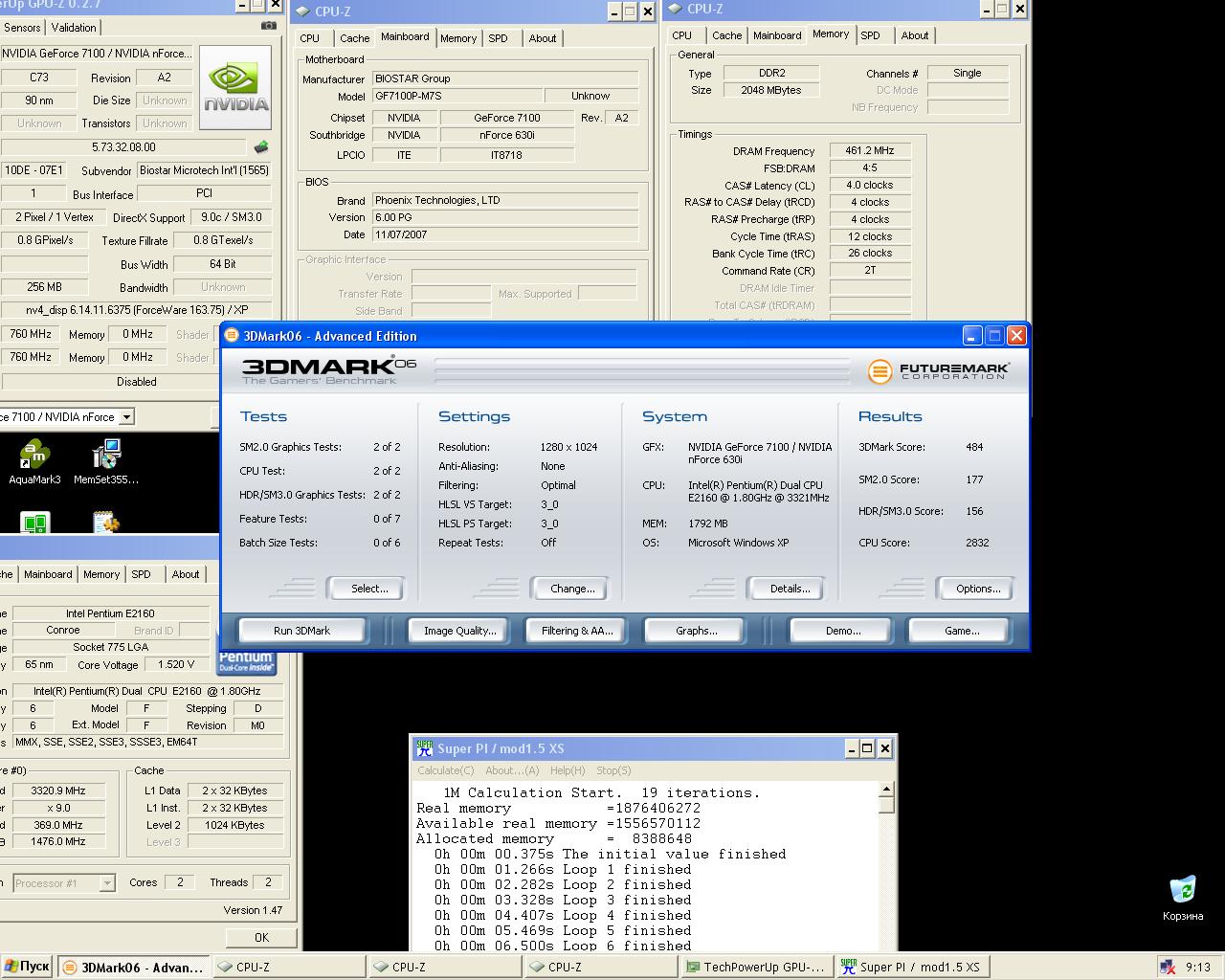Switch to TechPowerUp GPU-Z taskbar item
This screenshot has width=1225, height=980.
pyautogui.click(x=758, y=967)
